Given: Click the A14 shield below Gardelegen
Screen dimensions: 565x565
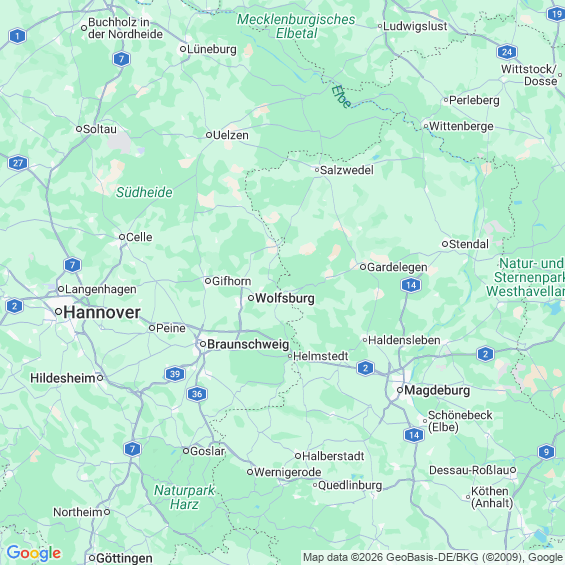Looking at the screenshot, I should [x=411, y=285].
